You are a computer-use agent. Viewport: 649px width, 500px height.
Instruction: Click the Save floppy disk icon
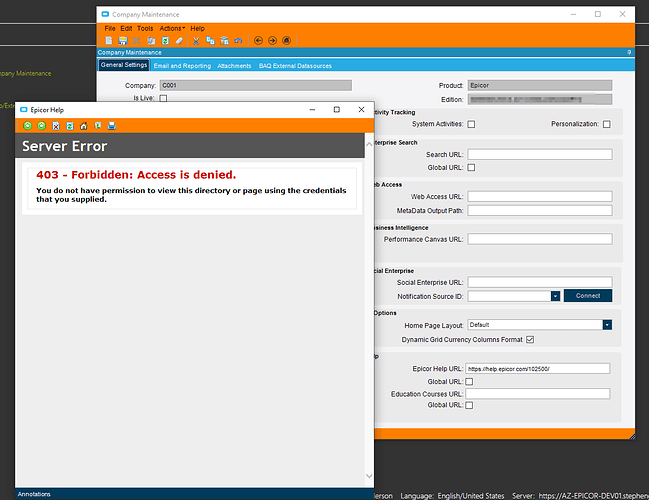(123, 41)
